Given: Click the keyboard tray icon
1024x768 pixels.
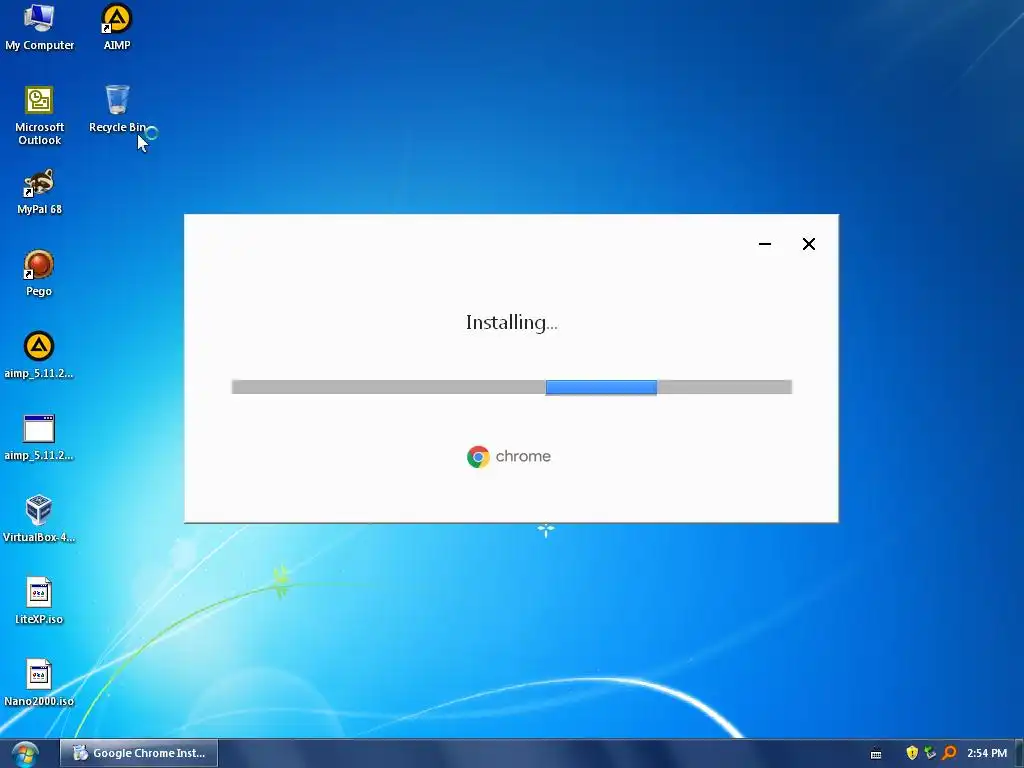Looking at the screenshot, I should click(876, 754).
